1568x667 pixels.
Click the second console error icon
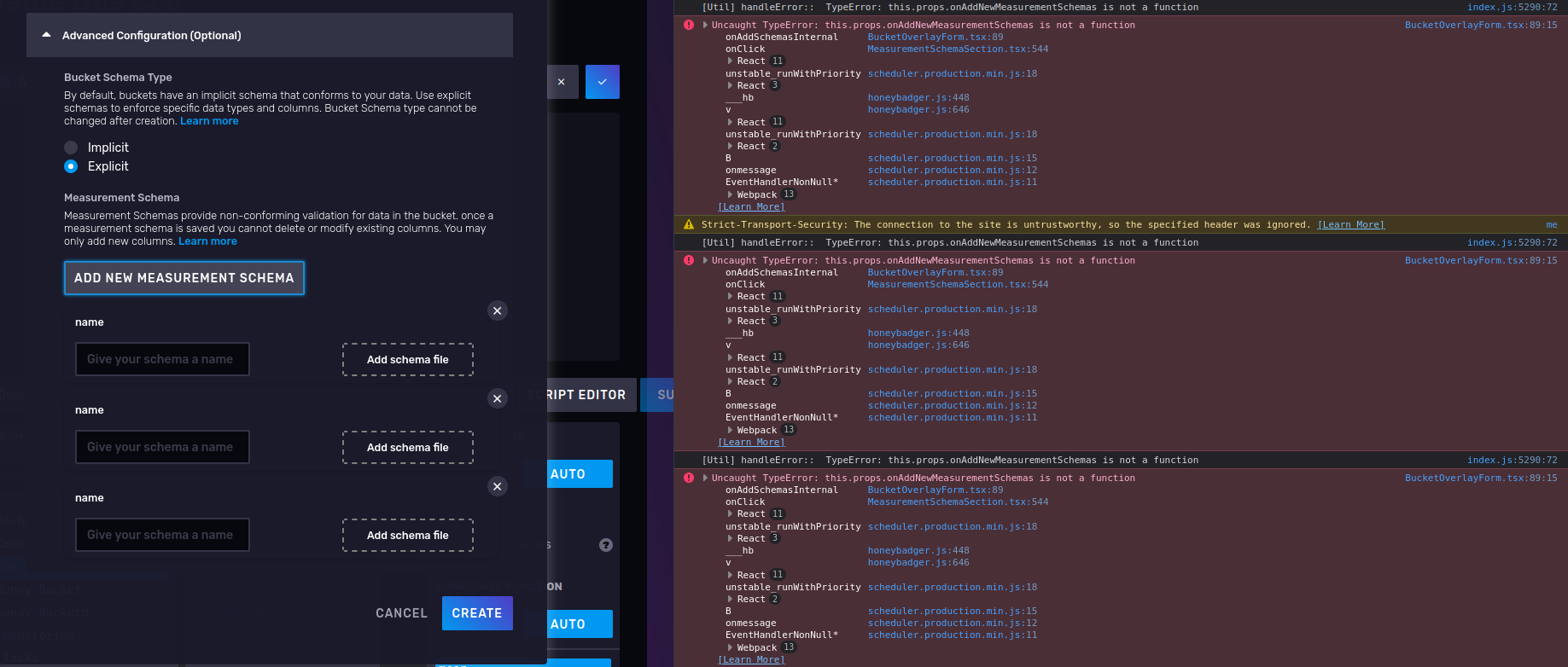click(689, 260)
